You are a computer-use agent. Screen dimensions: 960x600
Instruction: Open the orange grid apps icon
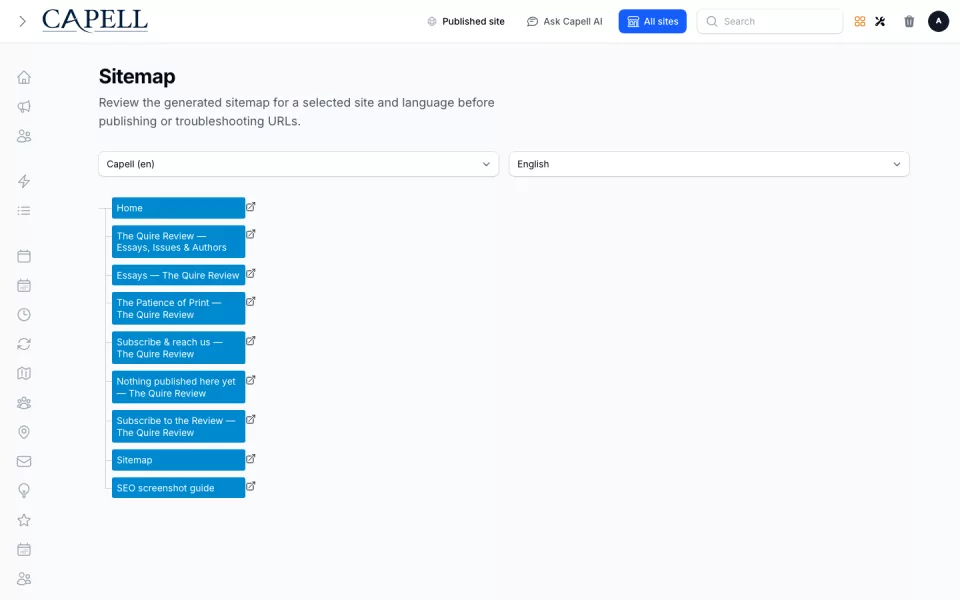click(x=860, y=21)
